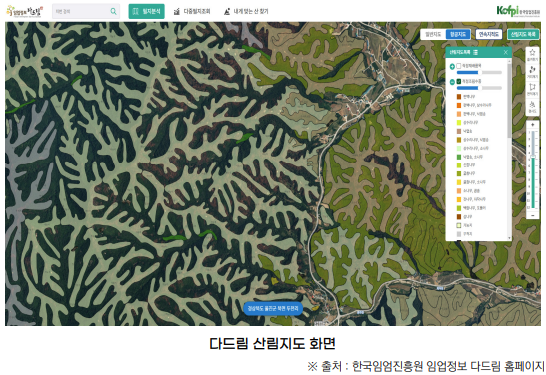Check the first unchecked layer checkbox

click(x=459, y=66)
